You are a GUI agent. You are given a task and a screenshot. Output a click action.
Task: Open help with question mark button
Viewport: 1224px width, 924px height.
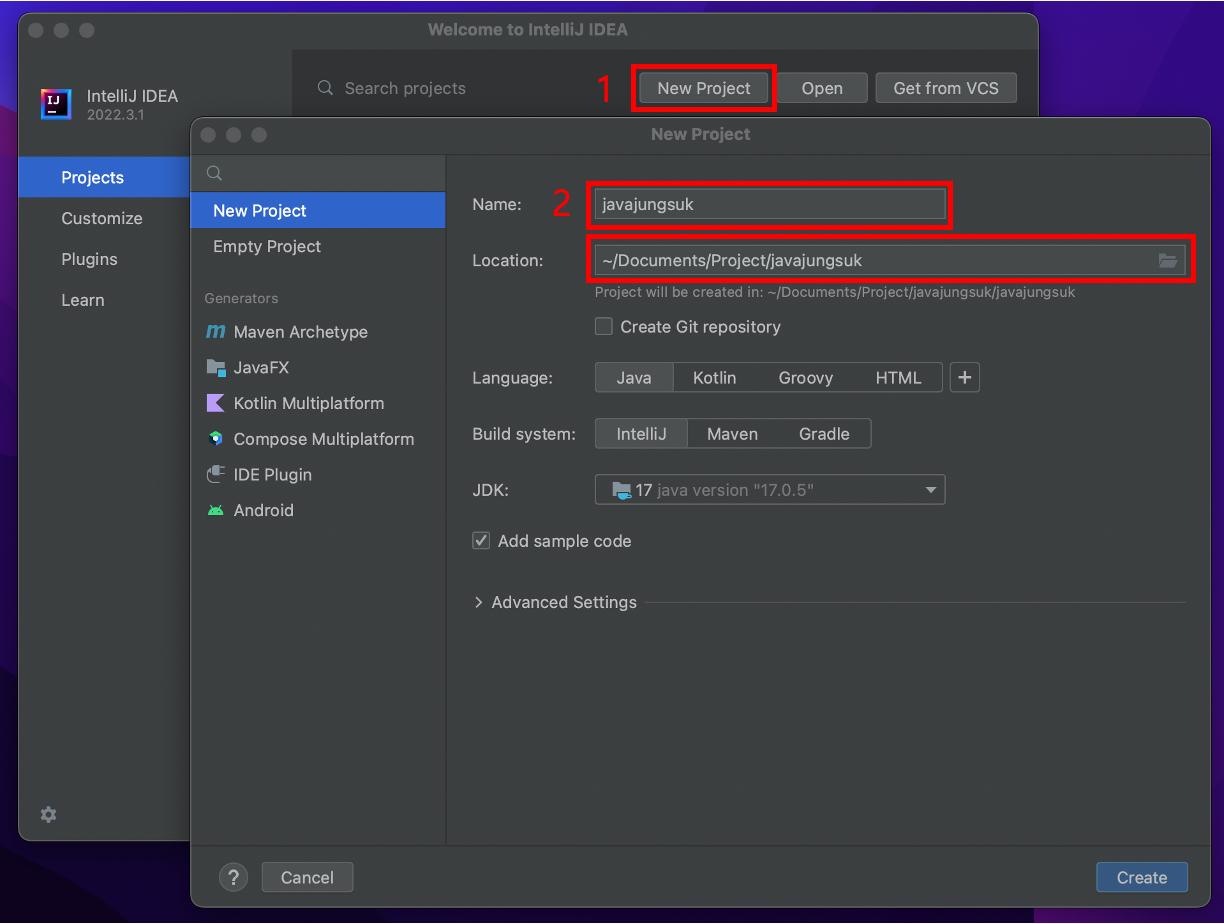click(233, 877)
